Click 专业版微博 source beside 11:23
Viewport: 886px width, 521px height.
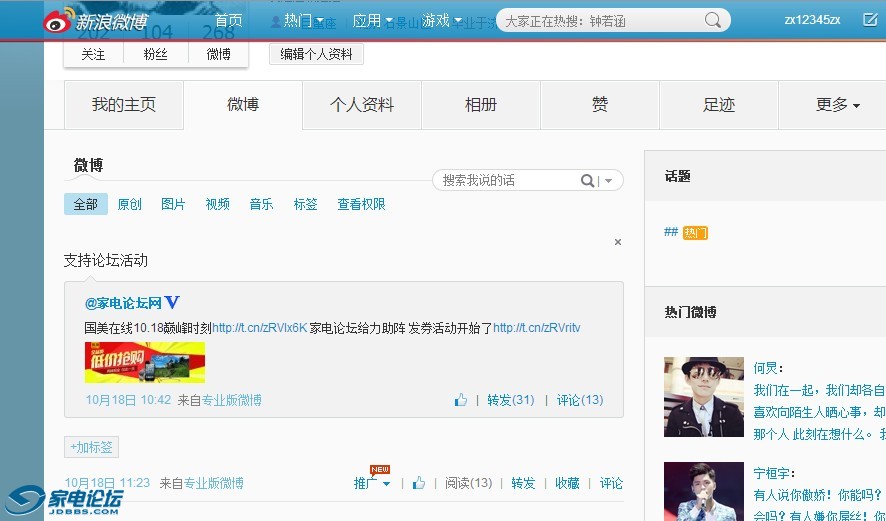tap(214, 483)
